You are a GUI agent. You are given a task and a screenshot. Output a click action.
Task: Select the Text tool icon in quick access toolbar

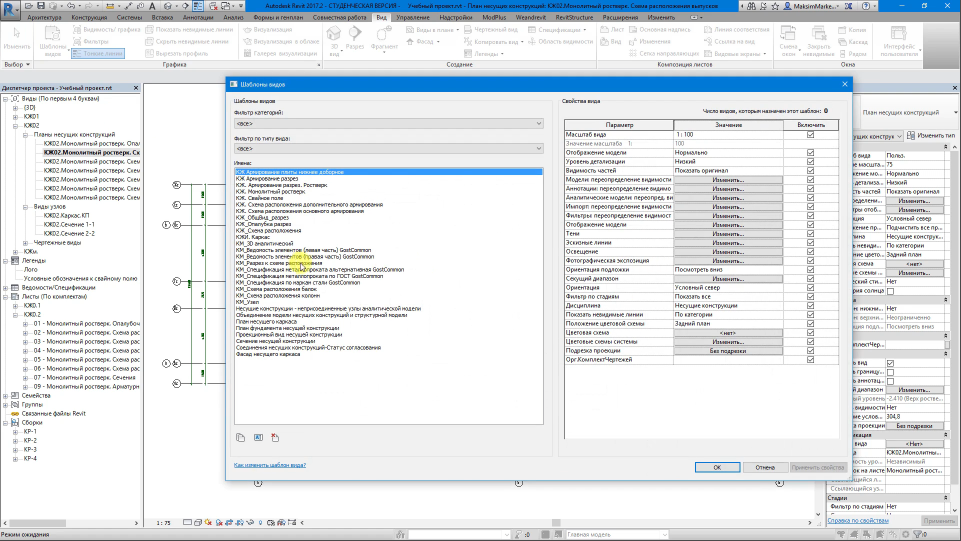(153, 6)
